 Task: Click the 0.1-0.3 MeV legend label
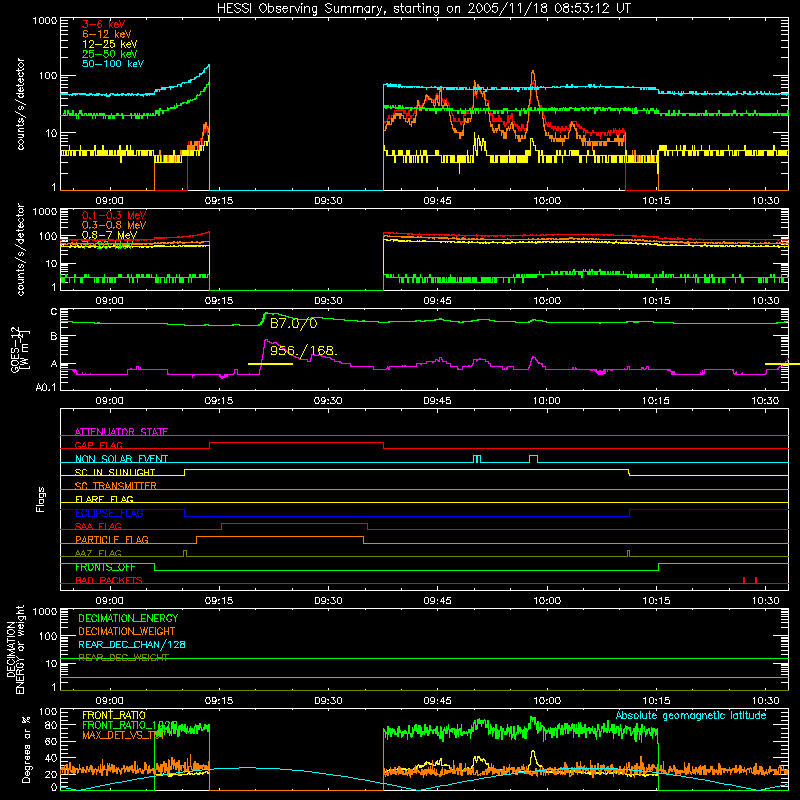(114, 215)
